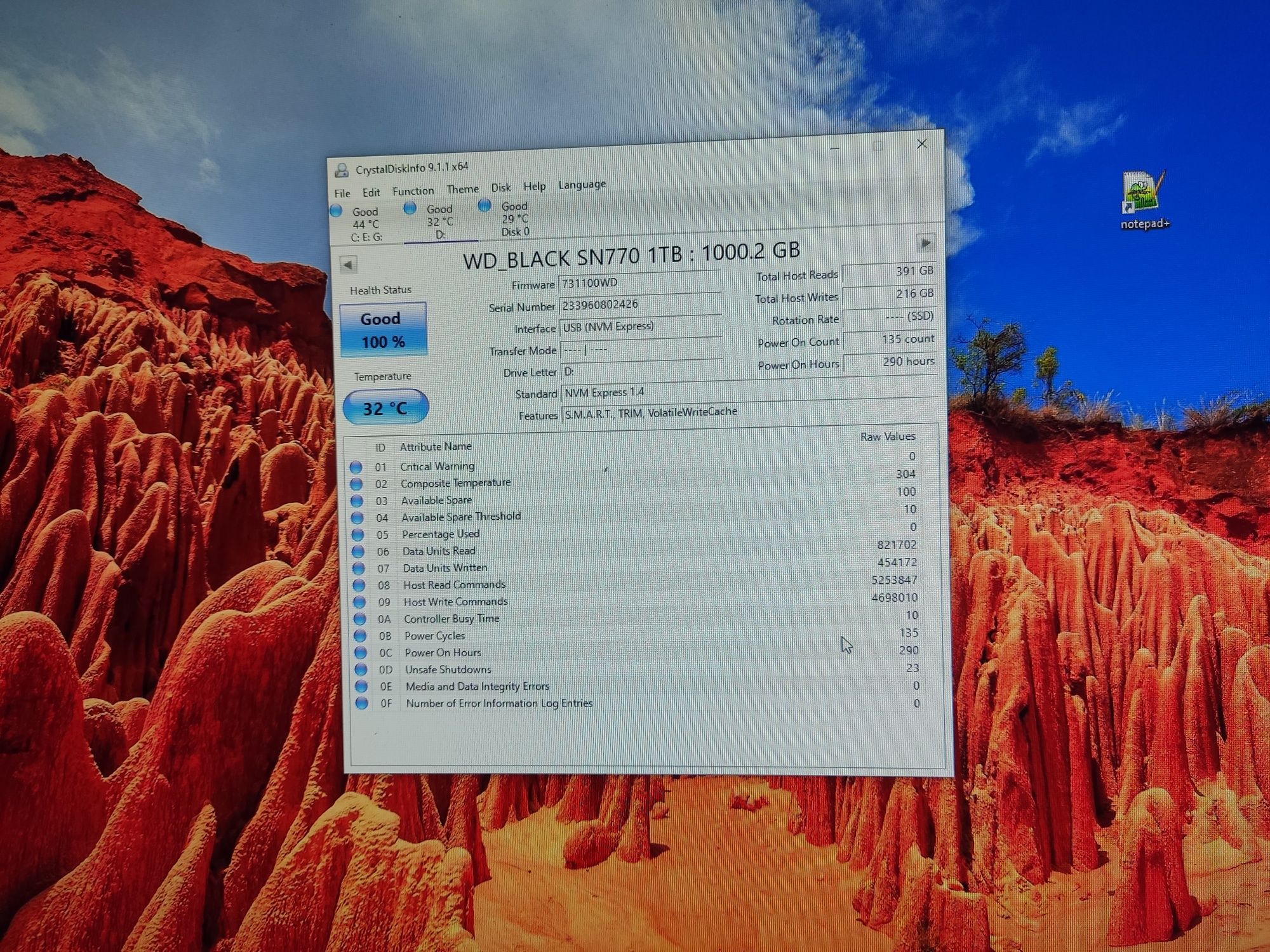Click the status dot for Available Spare Threshold
The width and height of the screenshot is (1270, 952).
[x=357, y=519]
